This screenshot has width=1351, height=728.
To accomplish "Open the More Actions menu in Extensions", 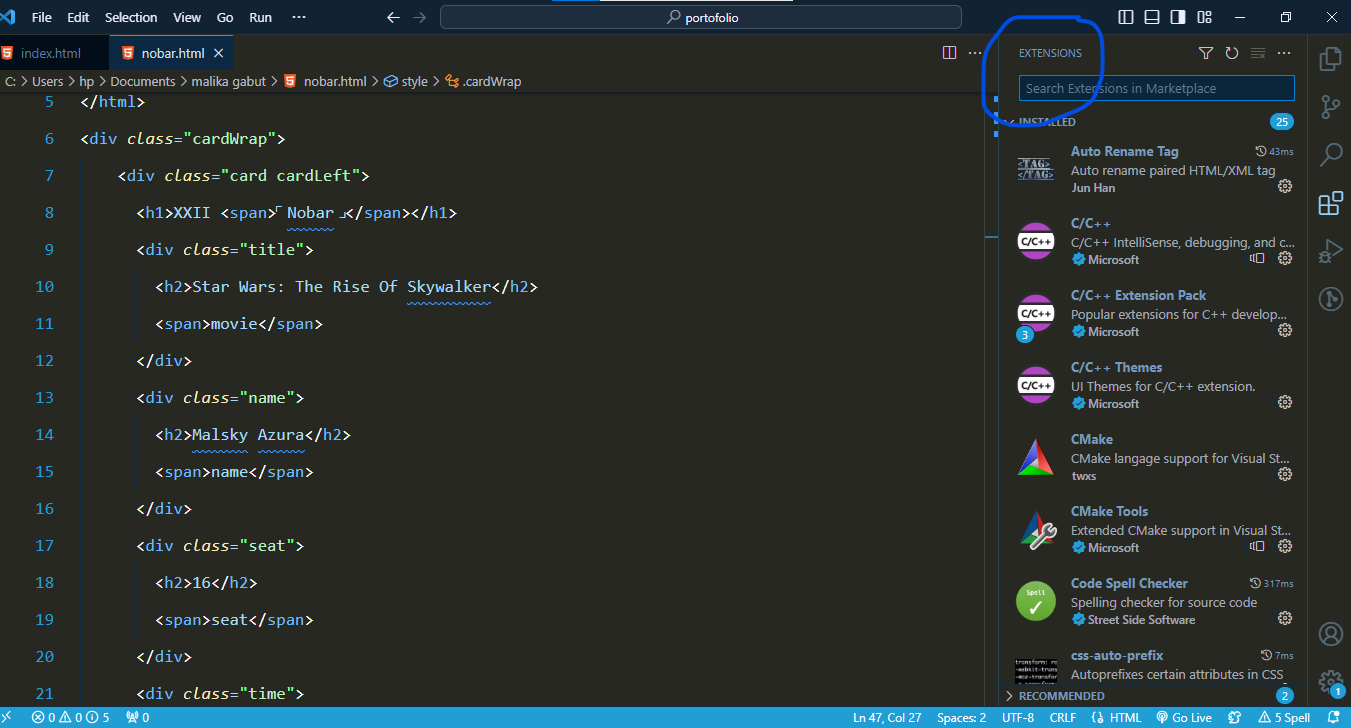I will click(x=1284, y=53).
